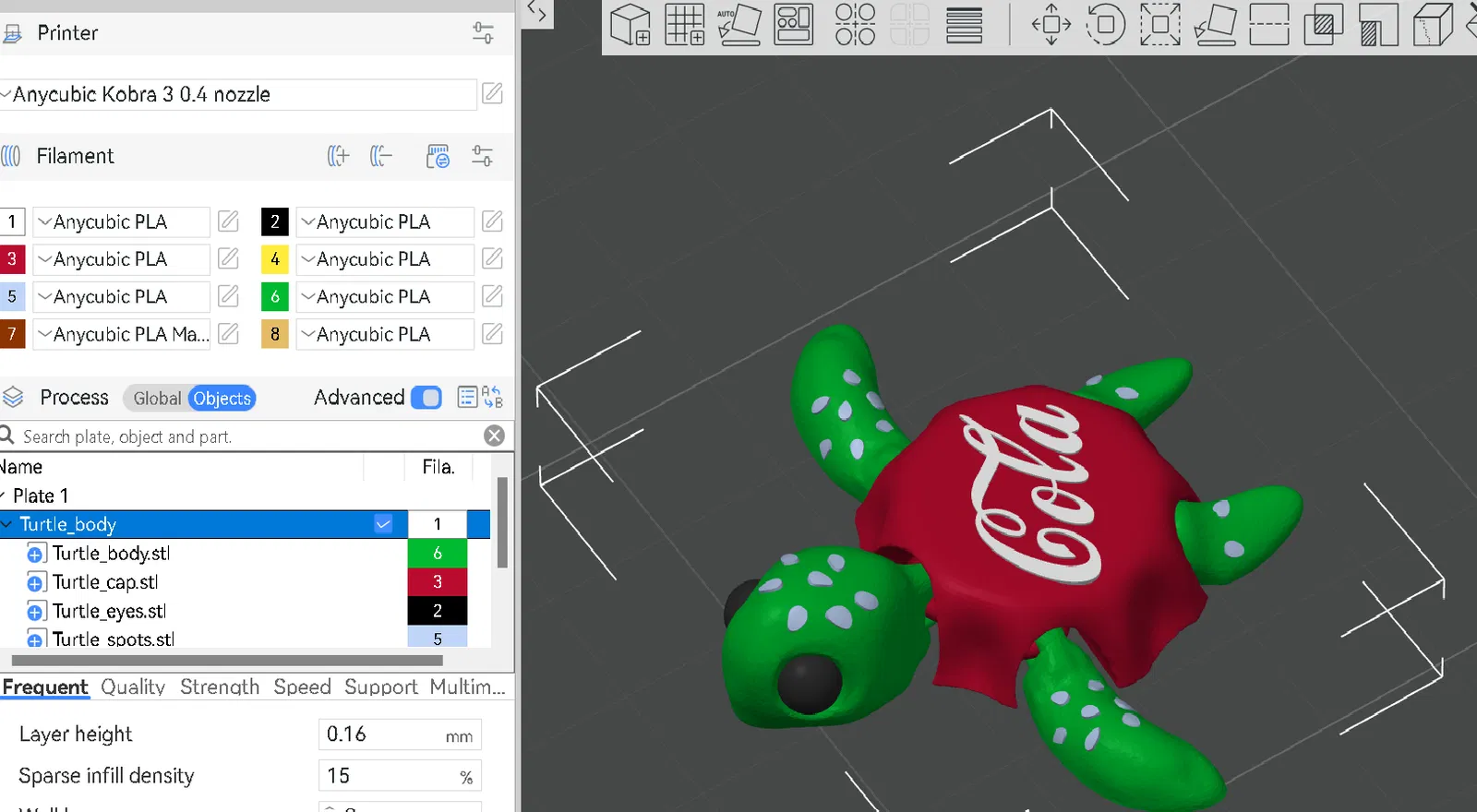
Task: Click the red filament 3 color swatch
Action: (12, 259)
